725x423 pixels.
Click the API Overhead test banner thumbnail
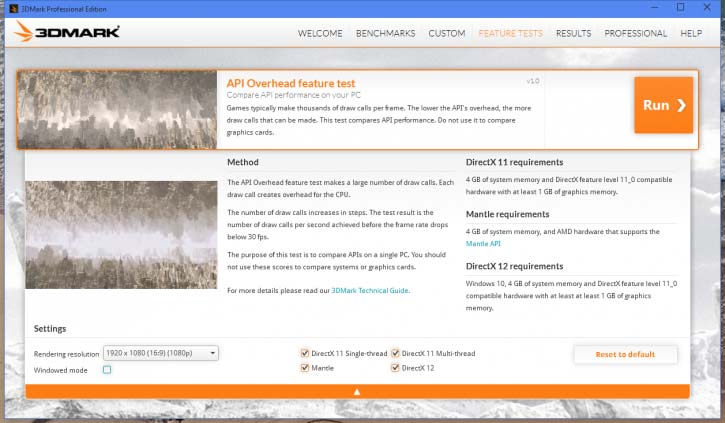117,110
